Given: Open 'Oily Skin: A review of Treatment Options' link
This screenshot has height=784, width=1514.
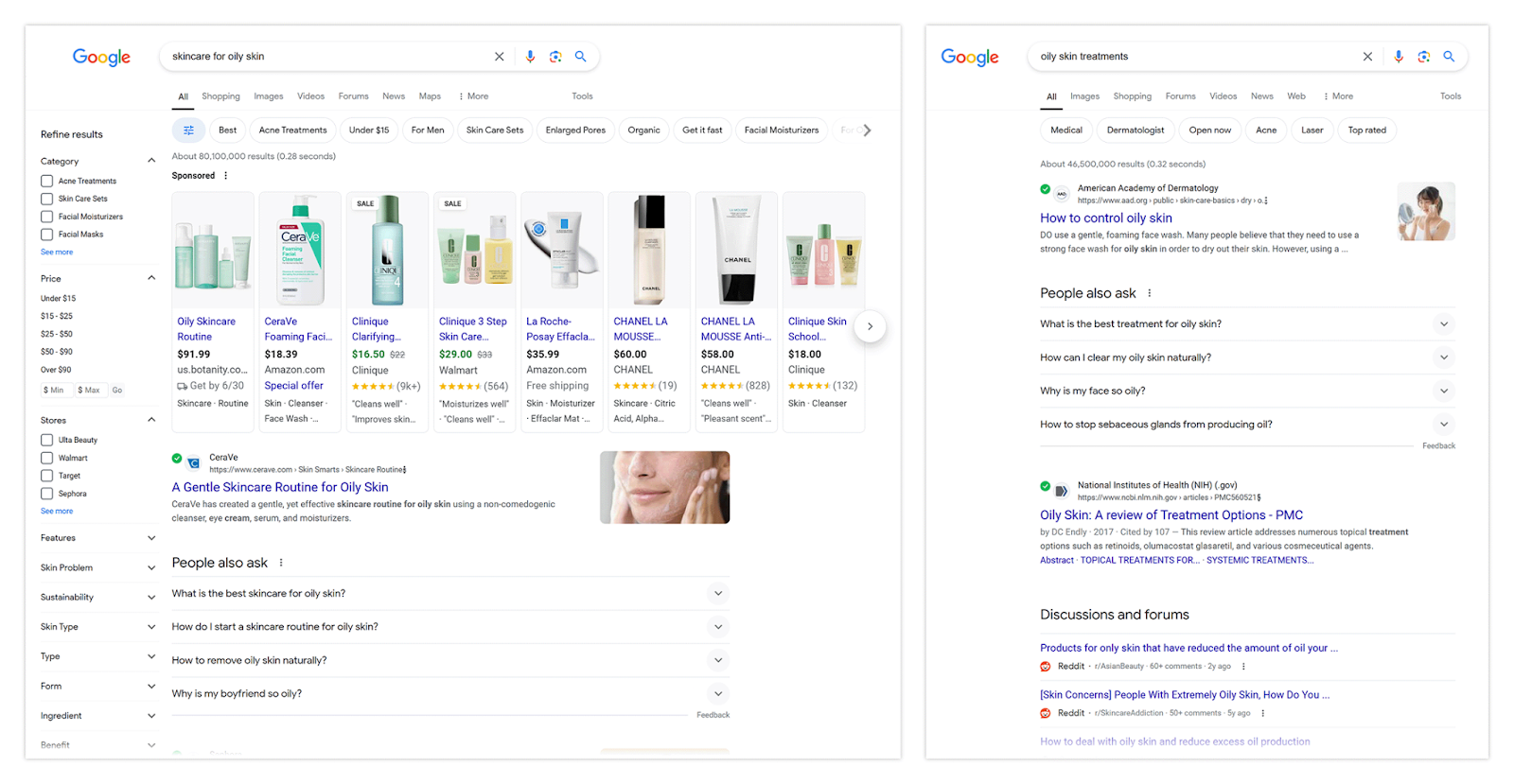Looking at the screenshot, I should (1171, 515).
